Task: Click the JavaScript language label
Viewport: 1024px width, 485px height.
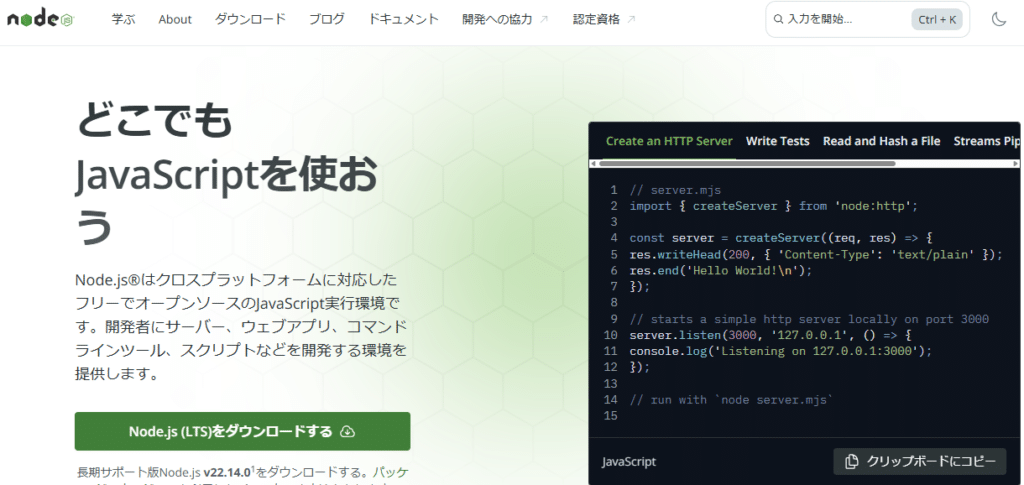Action: pos(628,462)
